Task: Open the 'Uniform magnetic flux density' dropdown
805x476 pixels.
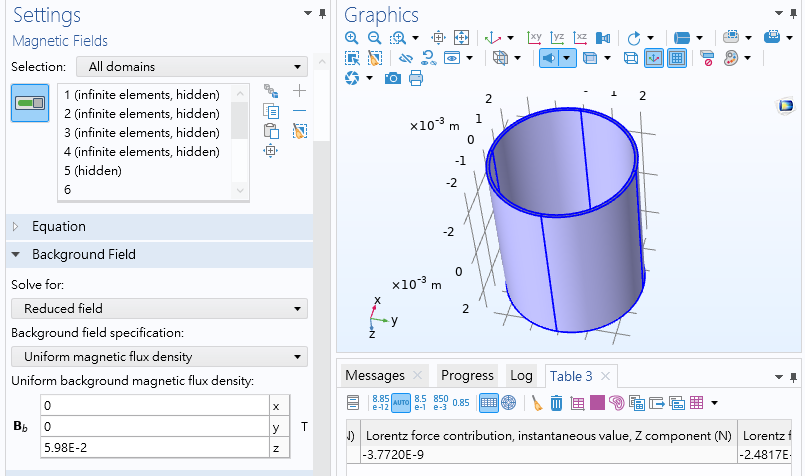Action: tap(159, 357)
